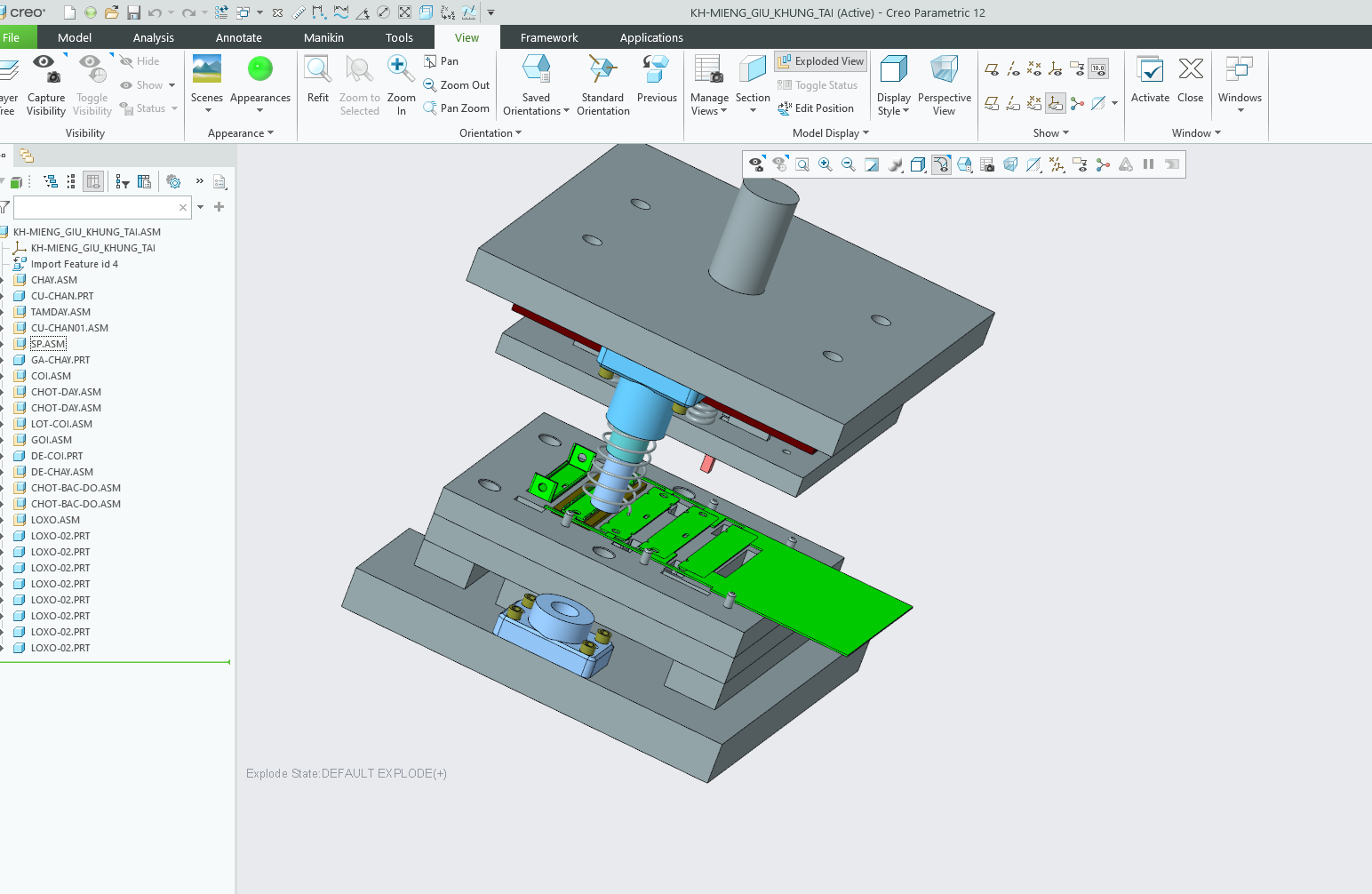Open the Model ribbon tab
Image resolution: width=1372 pixels, height=894 pixels.
75,37
